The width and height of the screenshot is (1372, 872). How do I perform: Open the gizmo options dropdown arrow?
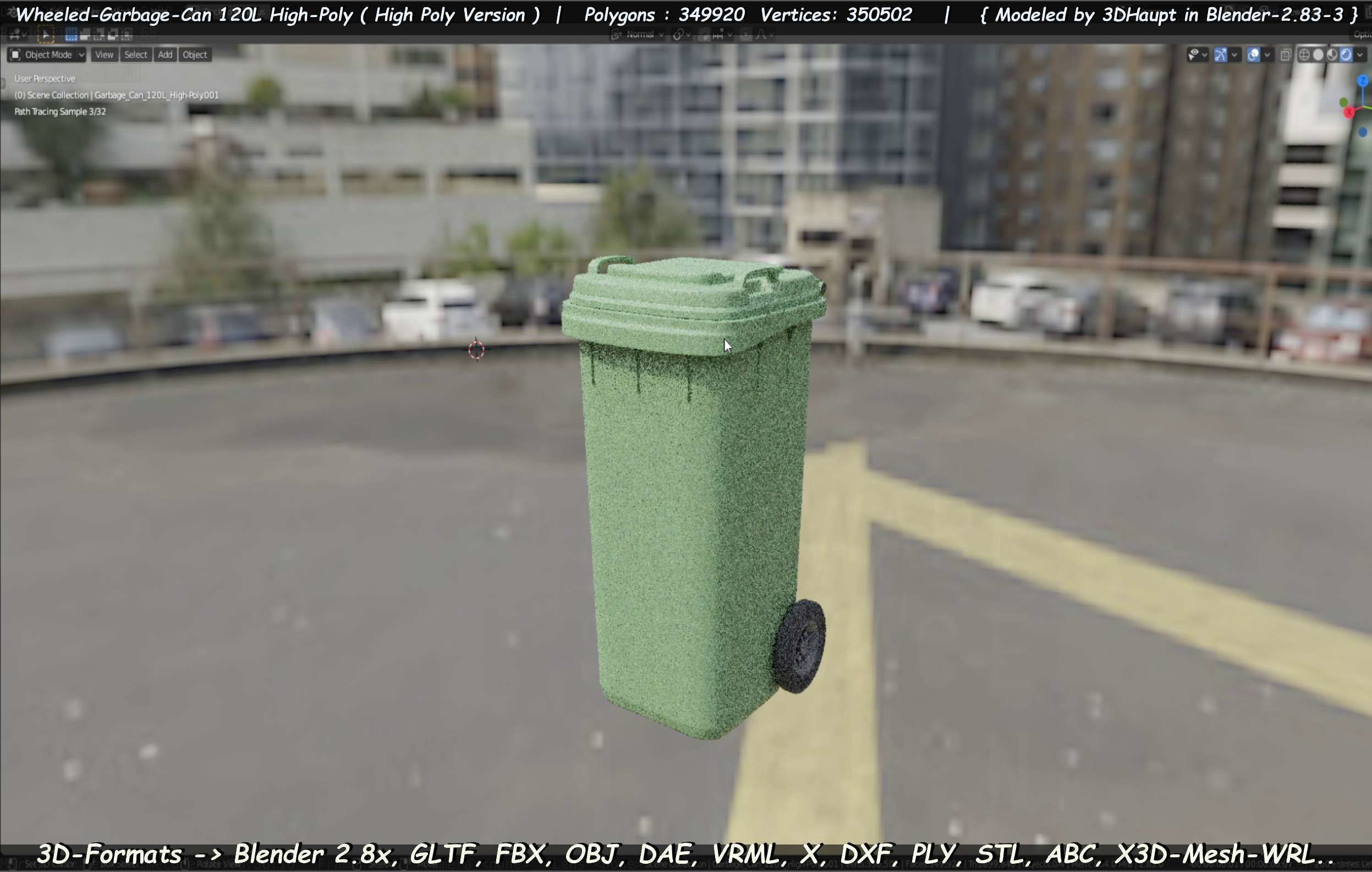[1234, 55]
